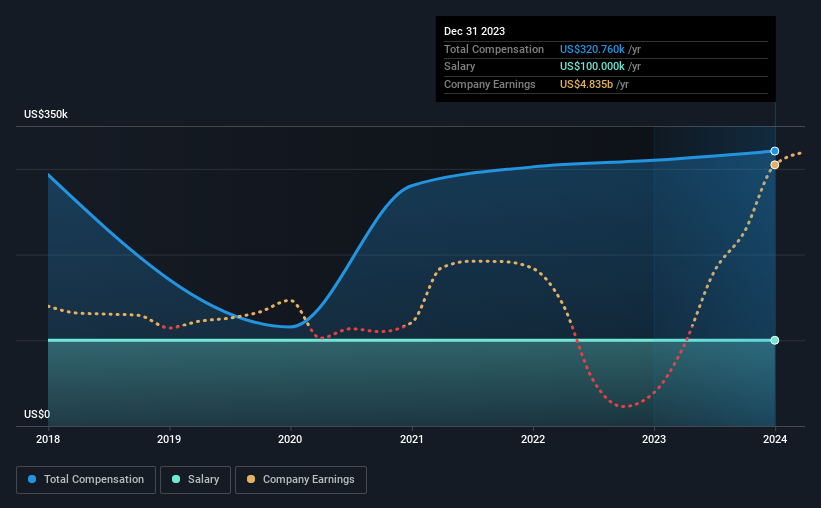The image size is (821, 508).
Task: Click the US$320.760k total compensation value
Action: coord(592,49)
